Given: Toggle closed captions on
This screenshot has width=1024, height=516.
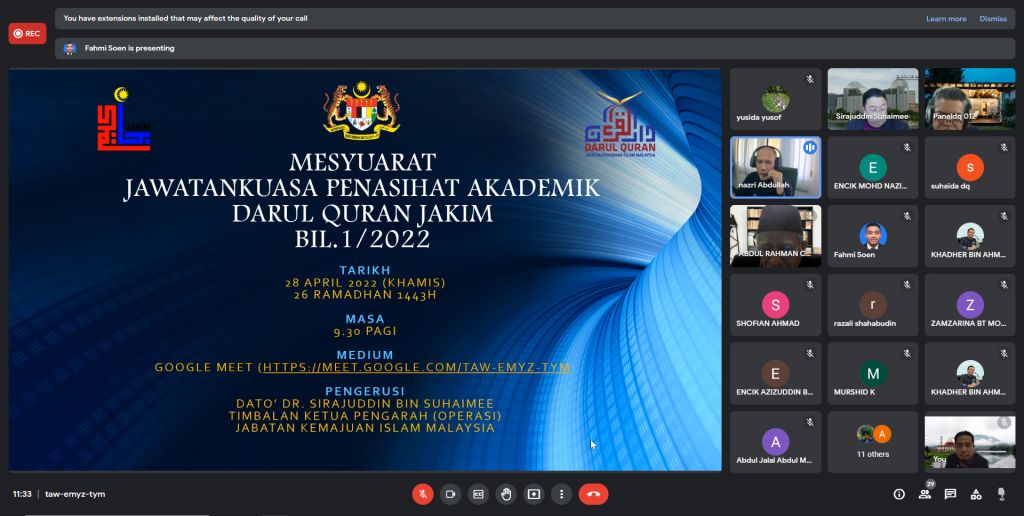Looking at the screenshot, I should tap(478, 494).
